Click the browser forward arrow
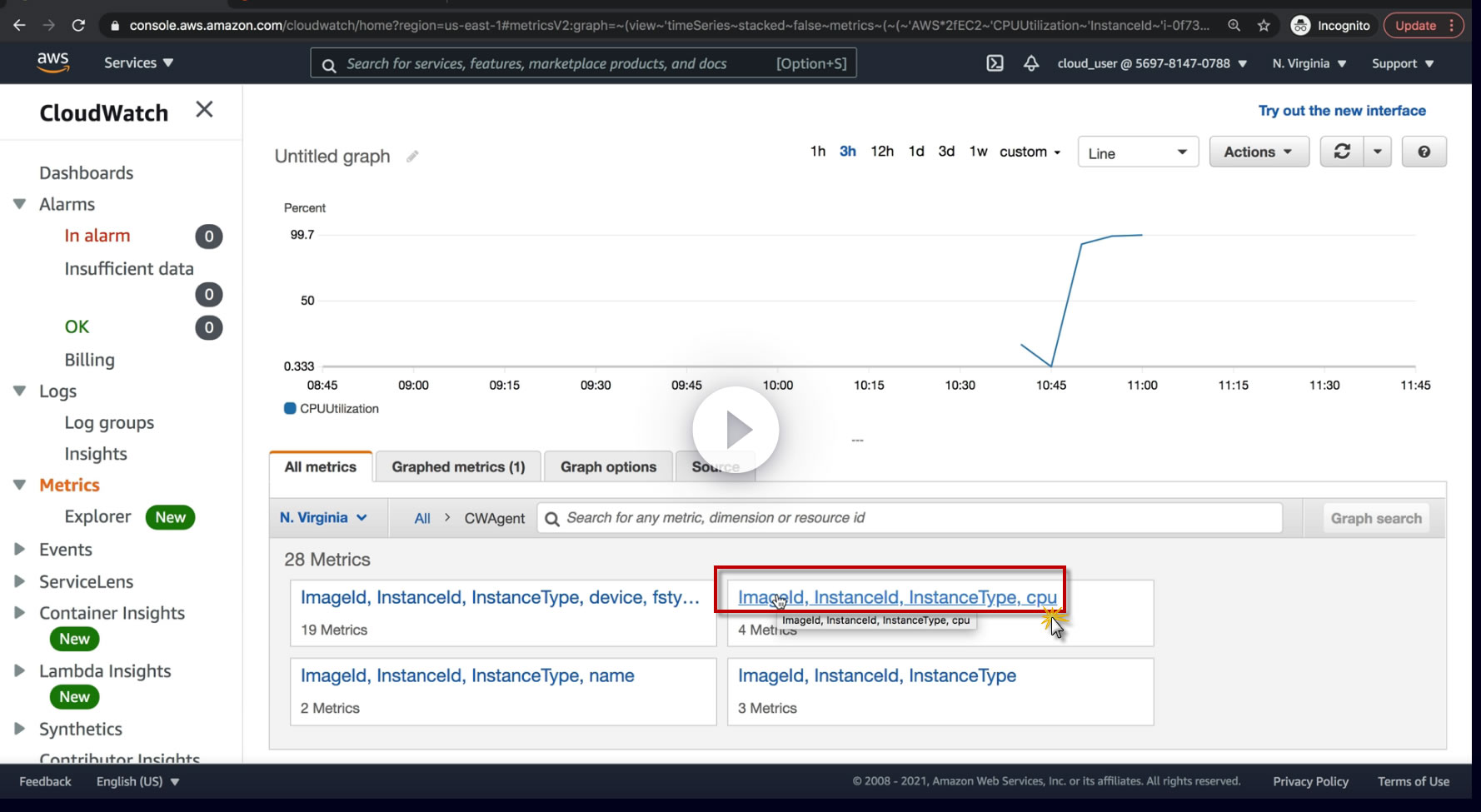 [49, 25]
